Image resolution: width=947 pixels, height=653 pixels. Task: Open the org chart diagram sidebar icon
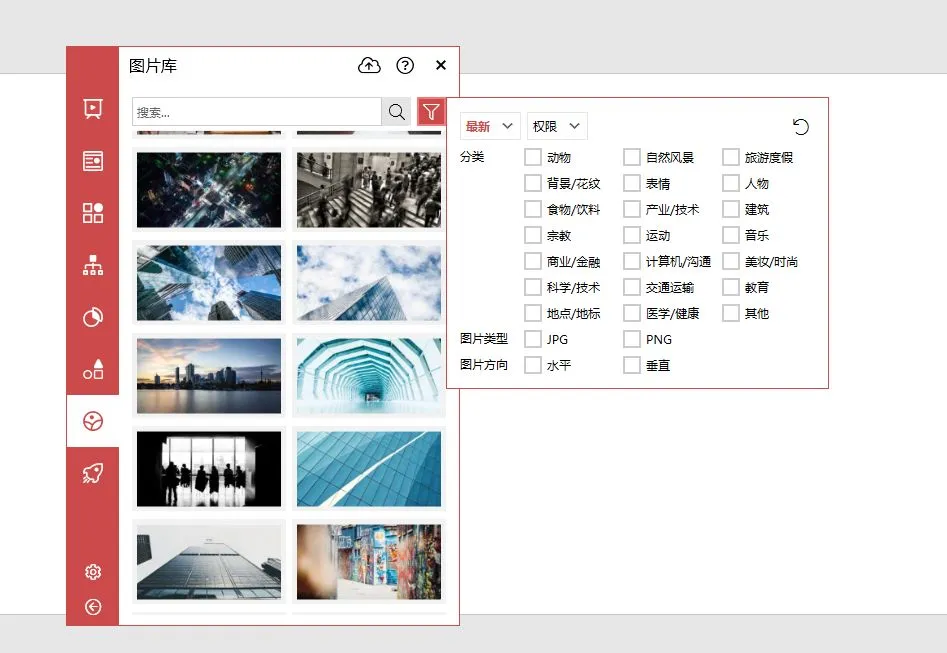coord(92,265)
